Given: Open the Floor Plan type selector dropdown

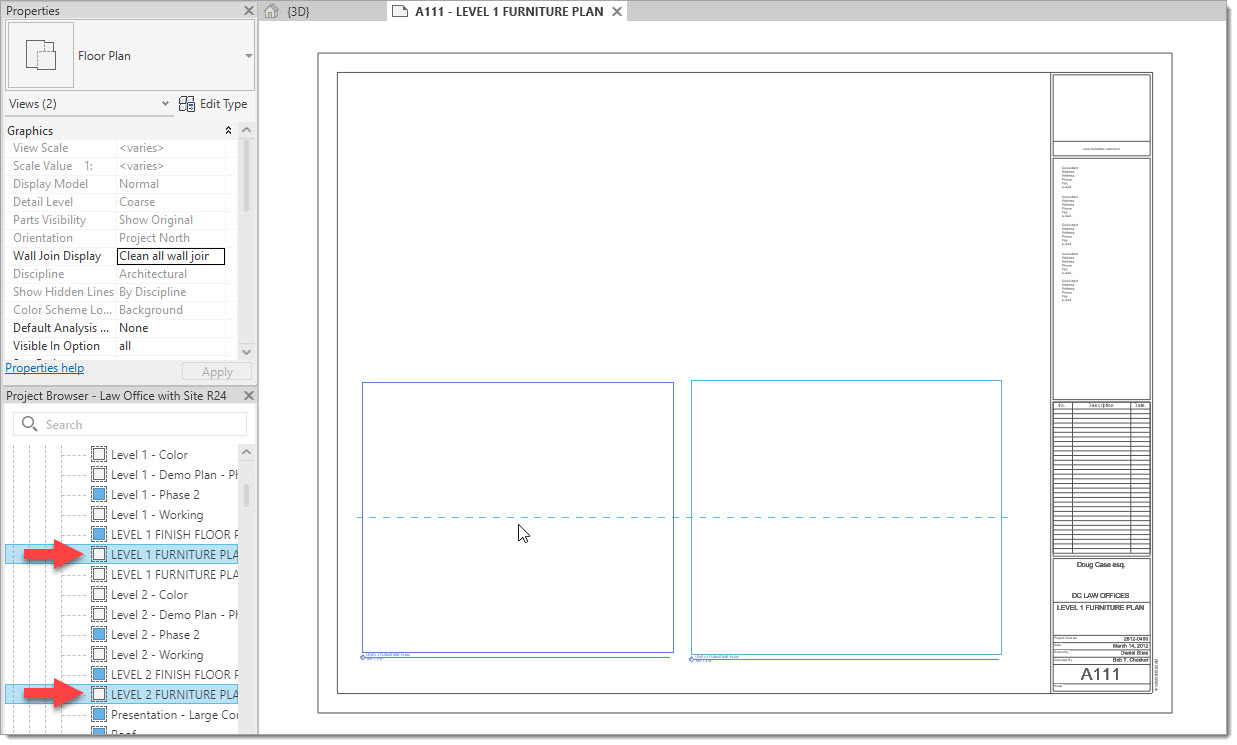Looking at the screenshot, I should pyautogui.click(x=248, y=56).
